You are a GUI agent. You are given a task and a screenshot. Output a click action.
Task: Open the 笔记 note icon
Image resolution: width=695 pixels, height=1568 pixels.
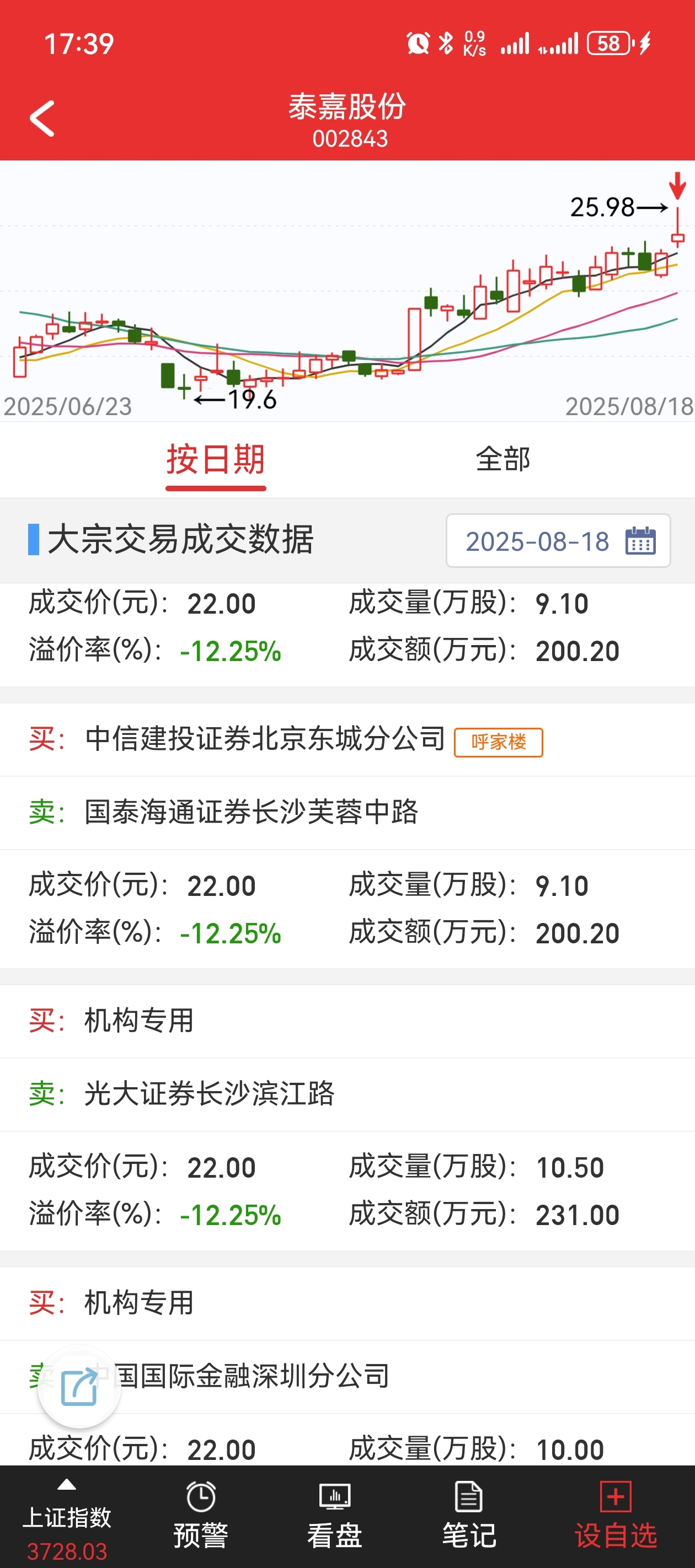pyautogui.click(x=469, y=1496)
